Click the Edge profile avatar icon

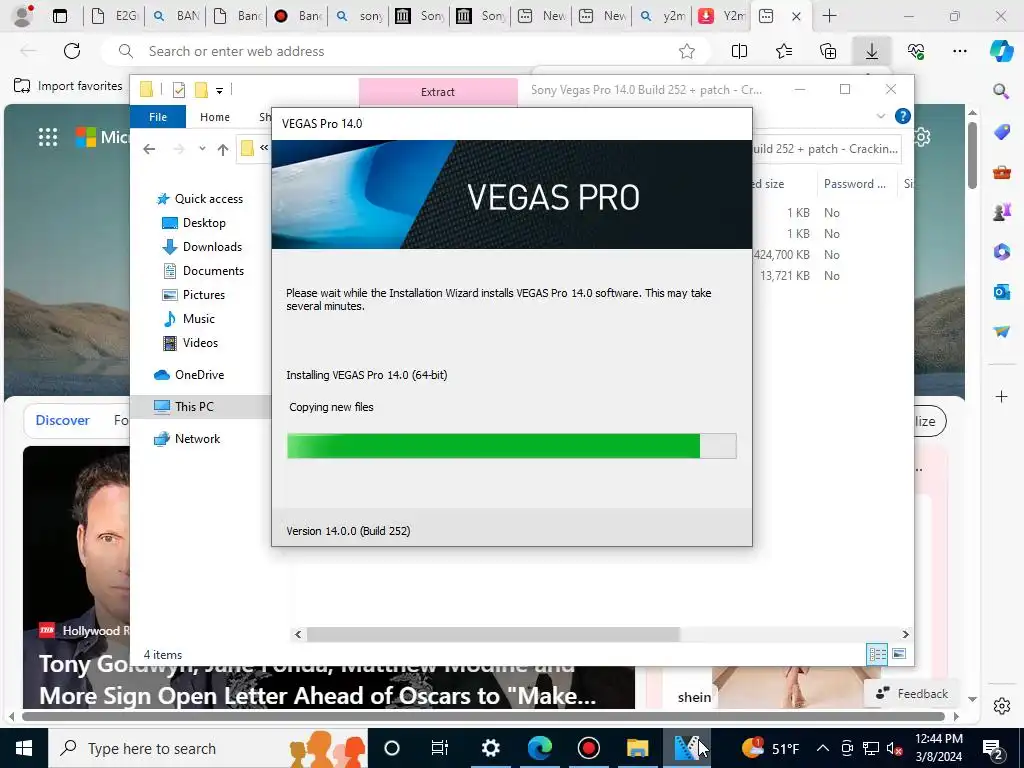click(24, 16)
